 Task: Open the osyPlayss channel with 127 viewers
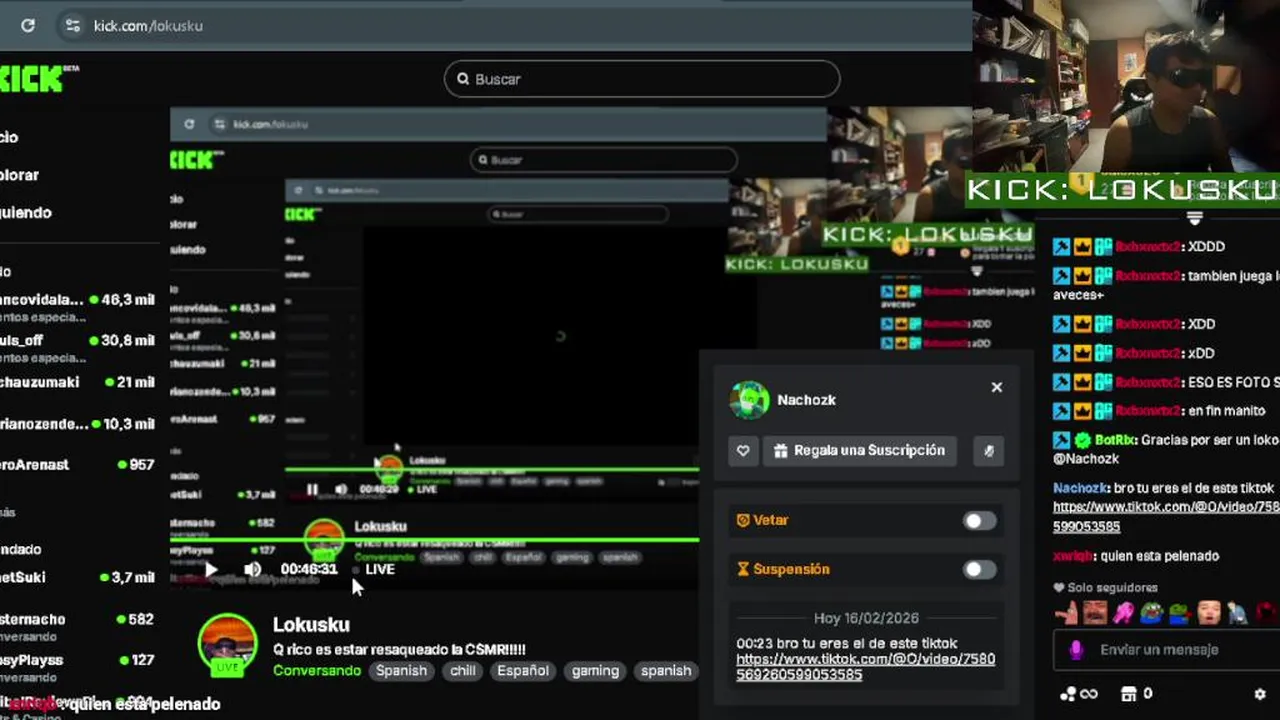77,666
